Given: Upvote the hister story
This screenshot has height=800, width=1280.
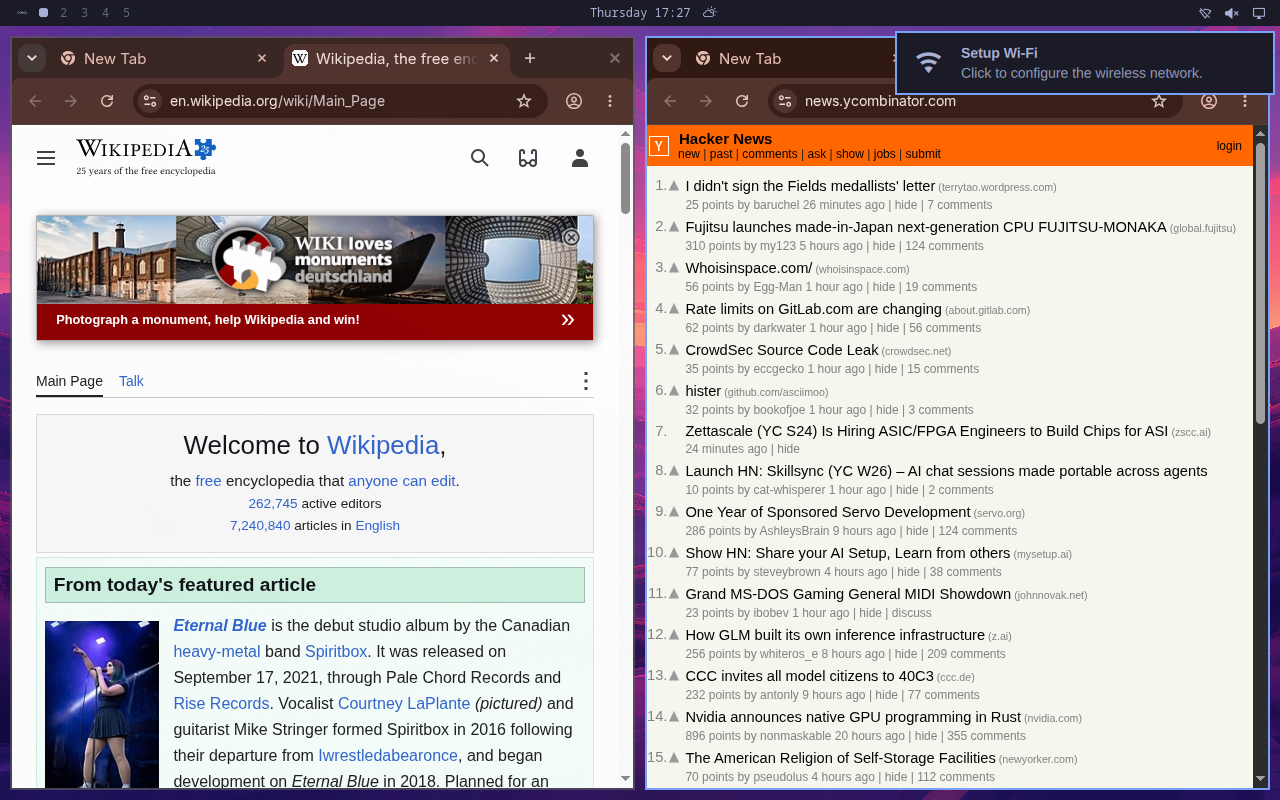Looking at the screenshot, I should [674, 391].
